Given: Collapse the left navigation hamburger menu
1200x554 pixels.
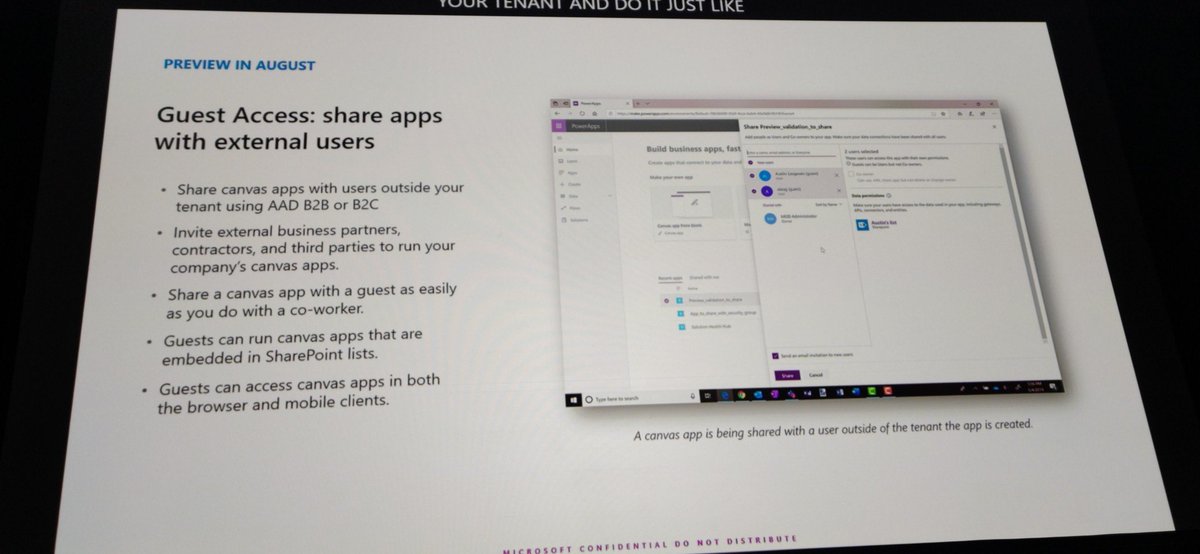Looking at the screenshot, I should (559, 138).
